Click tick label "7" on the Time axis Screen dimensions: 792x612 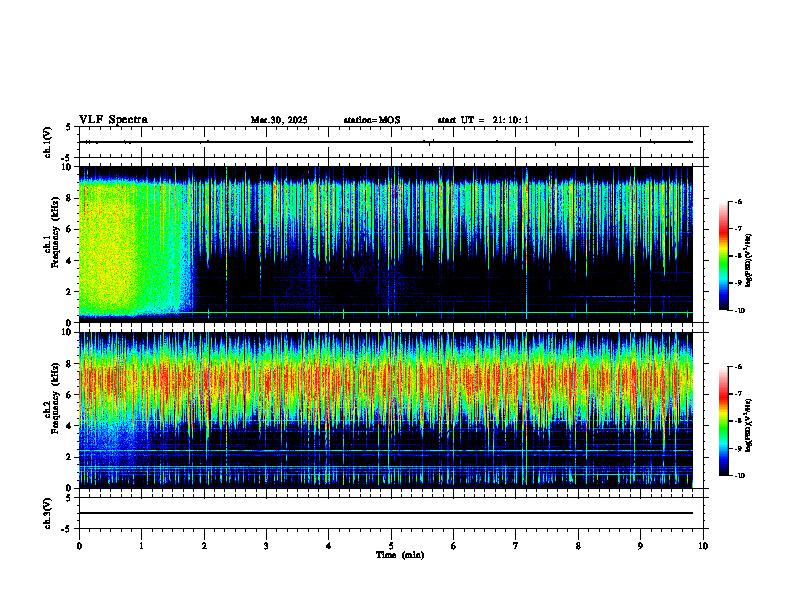click(x=516, y=546)
